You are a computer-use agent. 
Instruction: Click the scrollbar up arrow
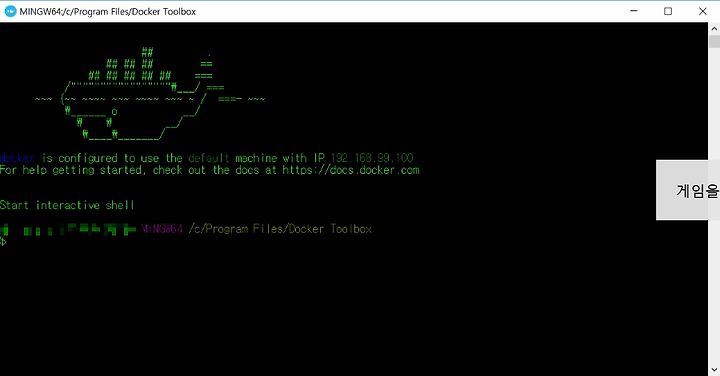click(714, 28)
